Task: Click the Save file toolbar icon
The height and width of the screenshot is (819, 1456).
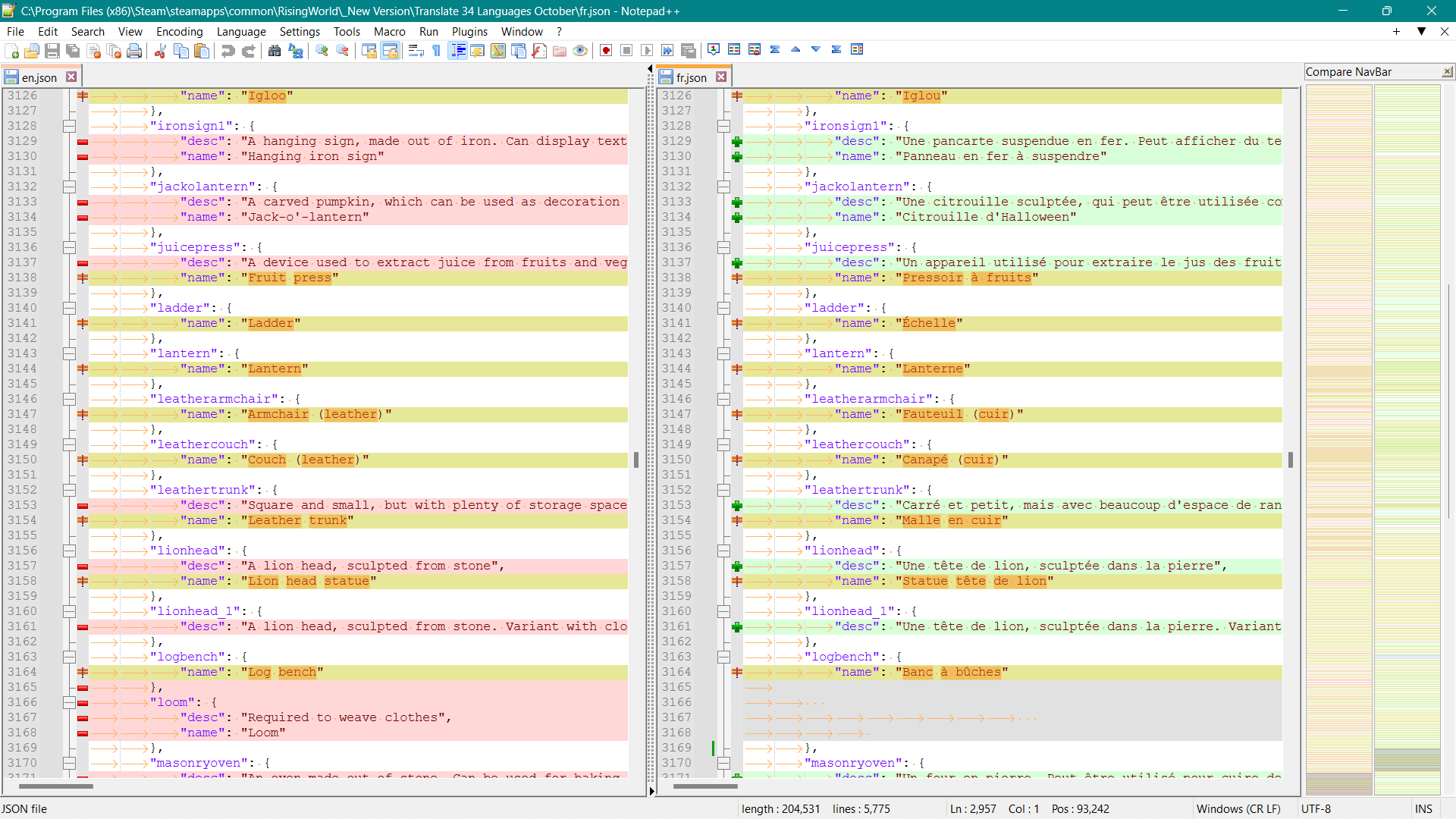Action: coord(52,51)
